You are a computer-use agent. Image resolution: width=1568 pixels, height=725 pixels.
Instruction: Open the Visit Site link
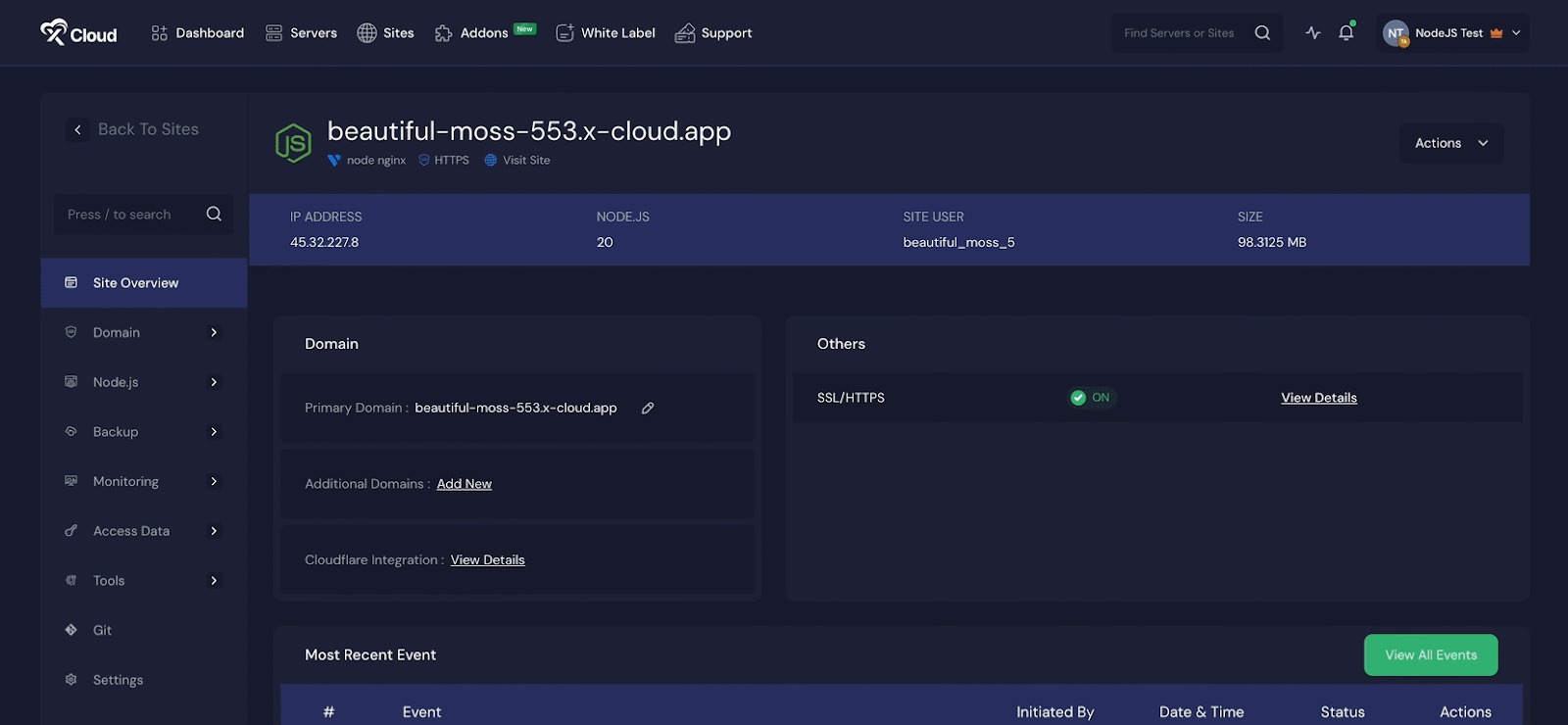526,160
